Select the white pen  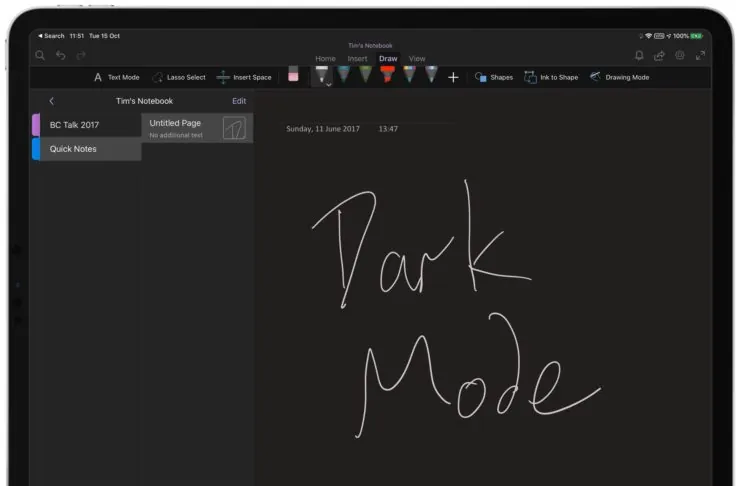[x=322, y=75]
